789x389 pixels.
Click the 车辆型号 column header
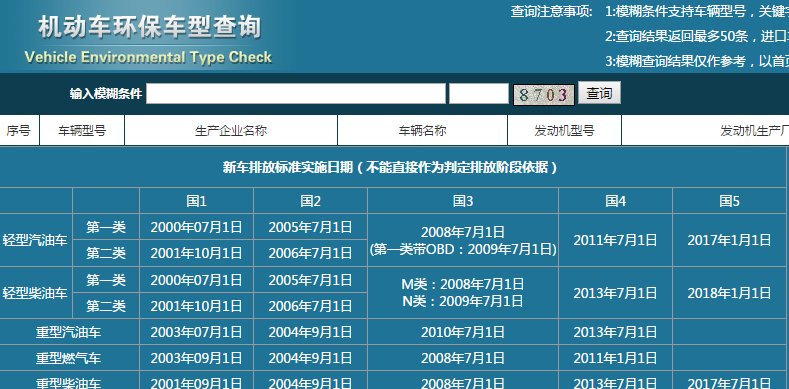tap(82, 131)
